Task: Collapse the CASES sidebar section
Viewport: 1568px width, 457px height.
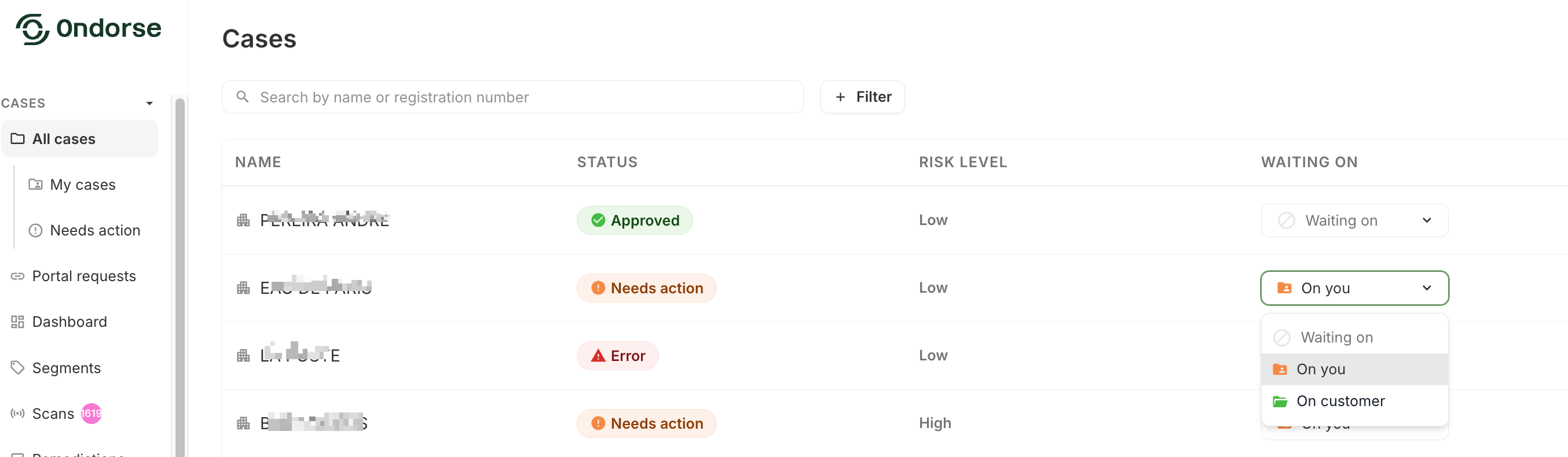Action: [x=149, y=104]
